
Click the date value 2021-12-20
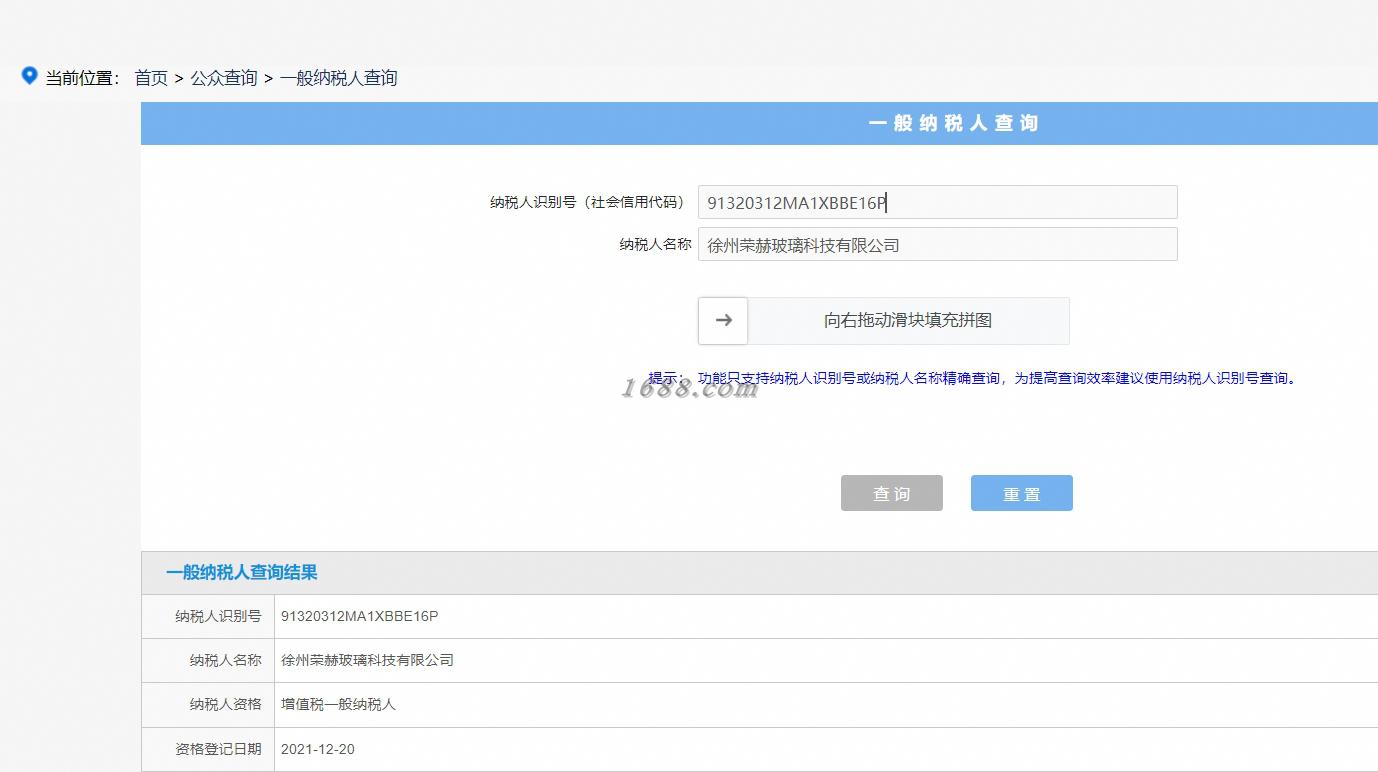pos(318,749)
